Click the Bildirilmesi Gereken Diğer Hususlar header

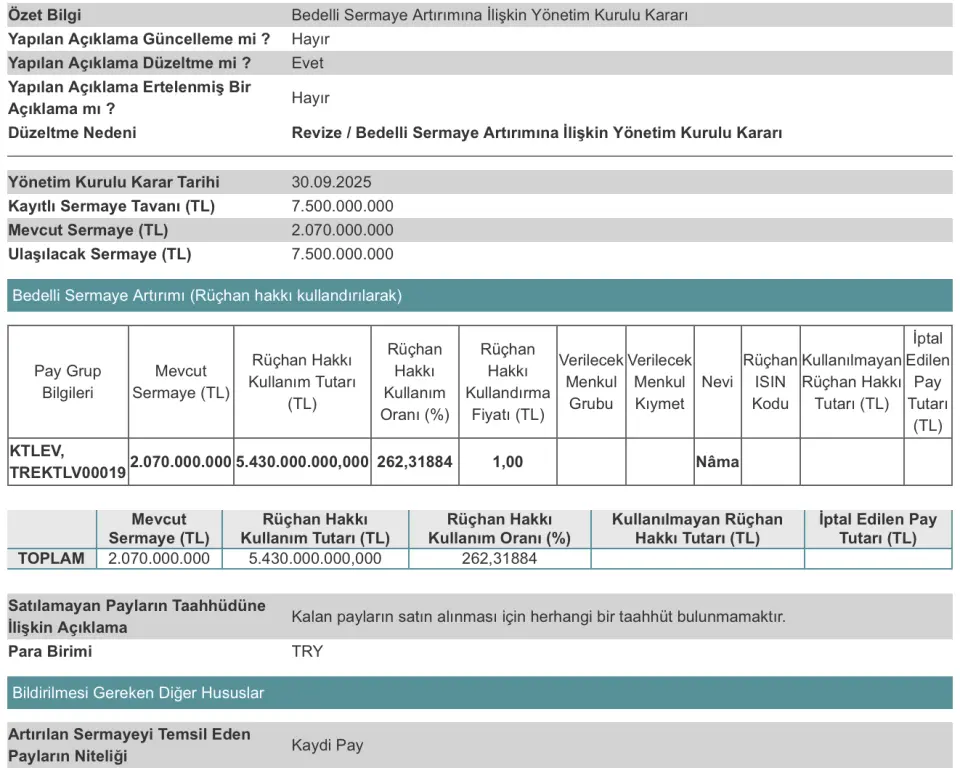tap(138, 692)
